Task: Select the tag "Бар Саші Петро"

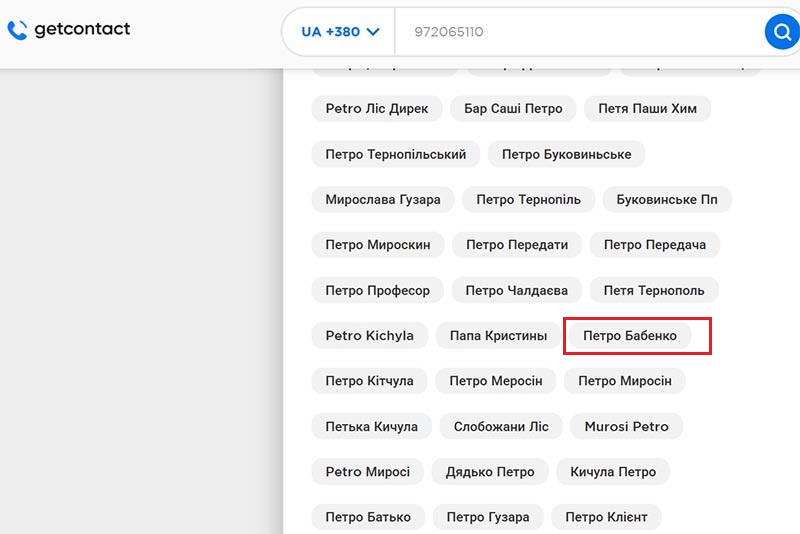Action: pos(513,109)
